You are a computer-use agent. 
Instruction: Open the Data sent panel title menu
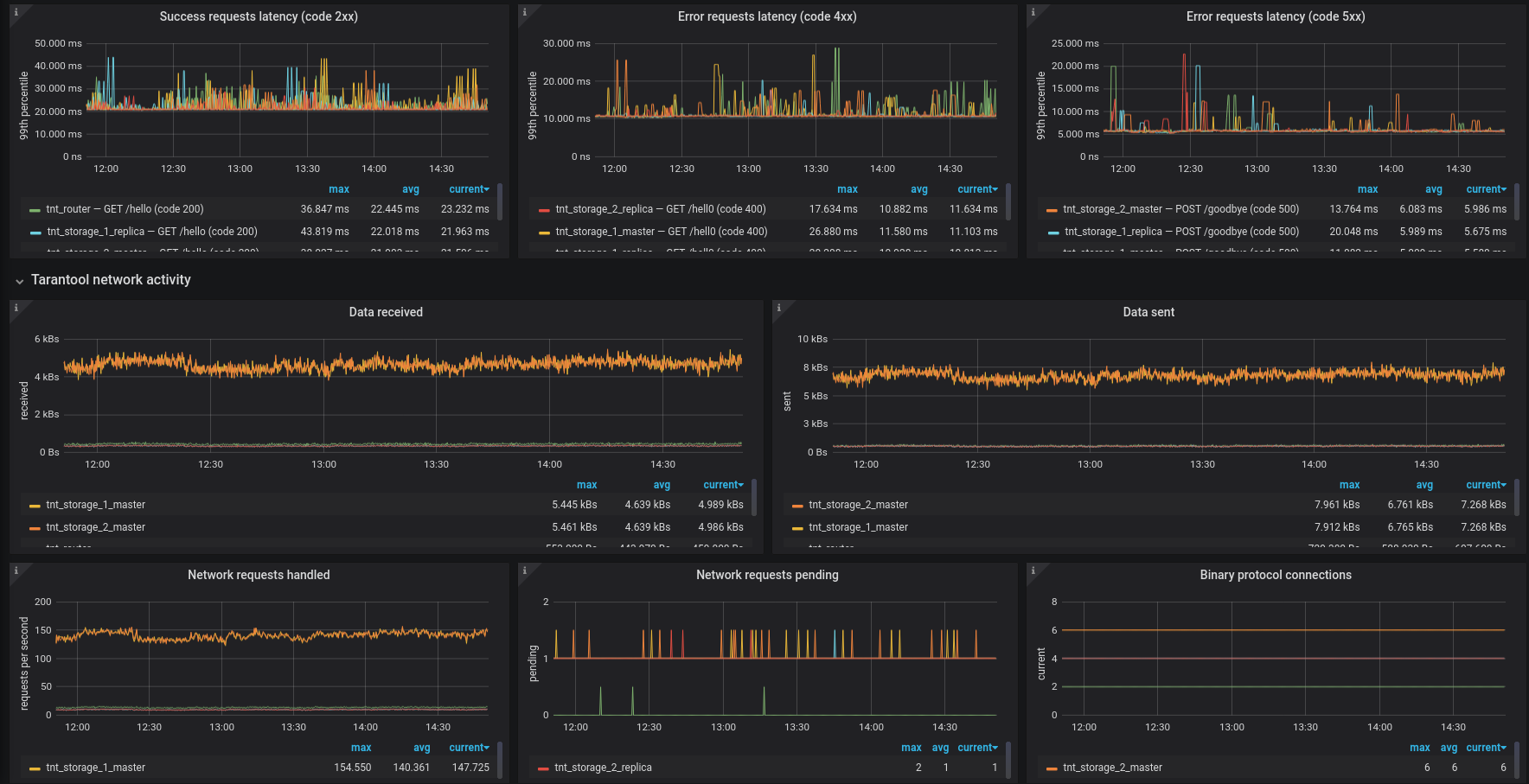point(1148,312)
